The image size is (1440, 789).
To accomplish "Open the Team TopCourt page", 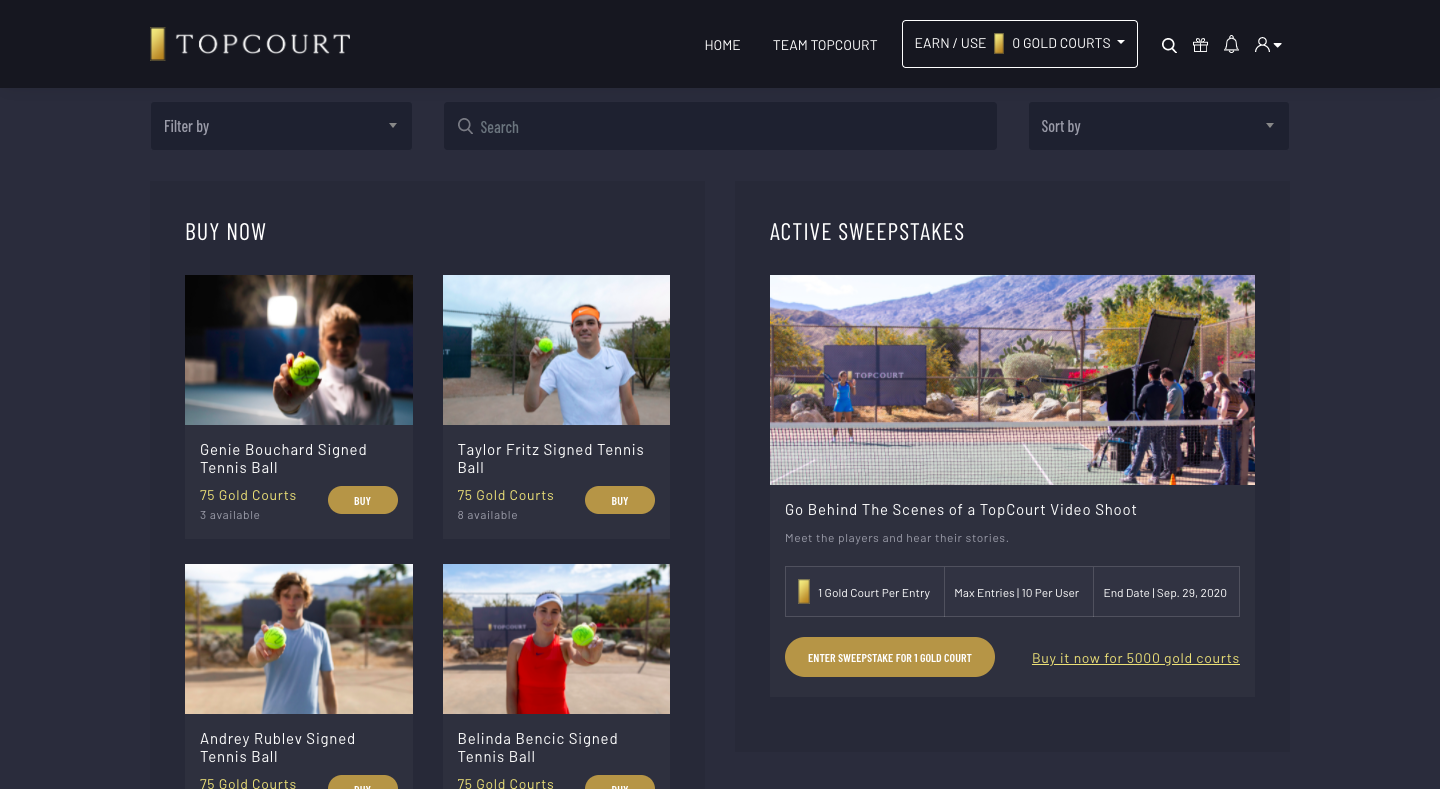I will 825,45.
